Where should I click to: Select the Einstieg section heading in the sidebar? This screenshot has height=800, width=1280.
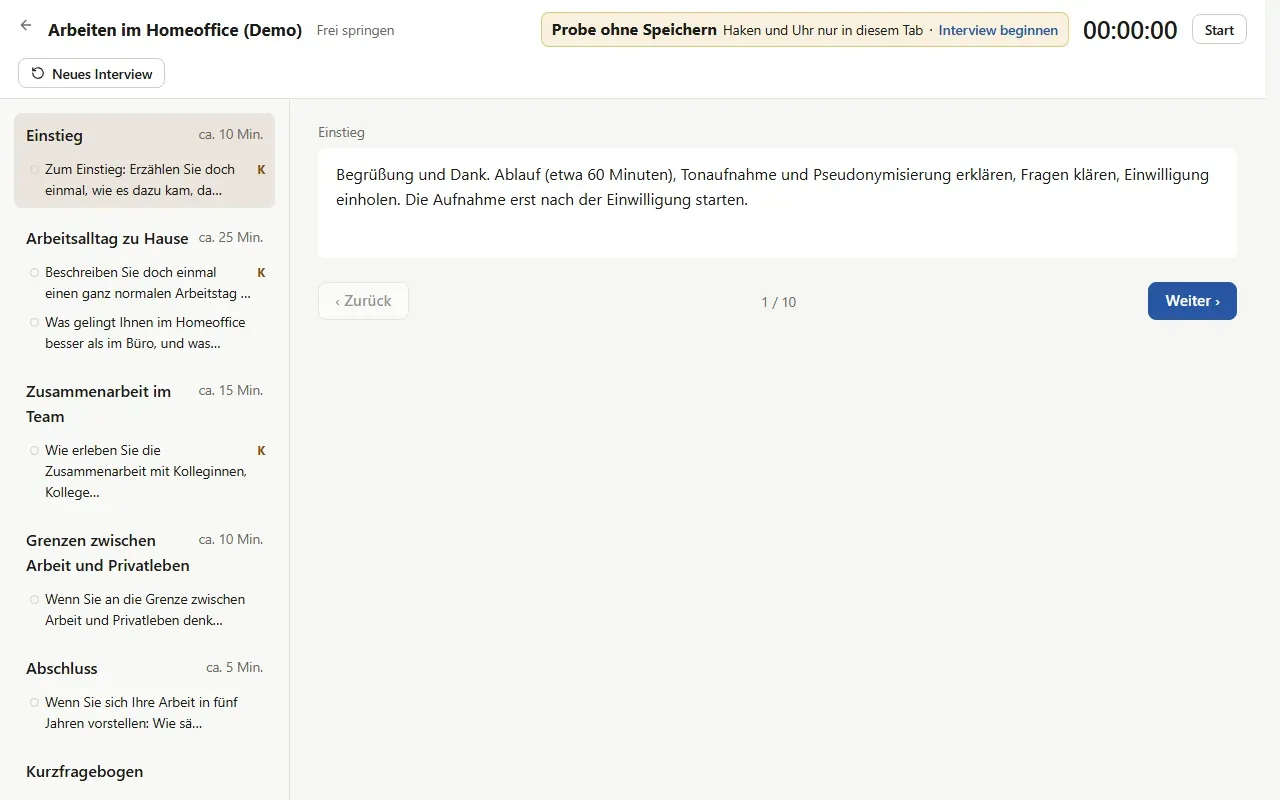pyautogui.click(x=54, y=135)
